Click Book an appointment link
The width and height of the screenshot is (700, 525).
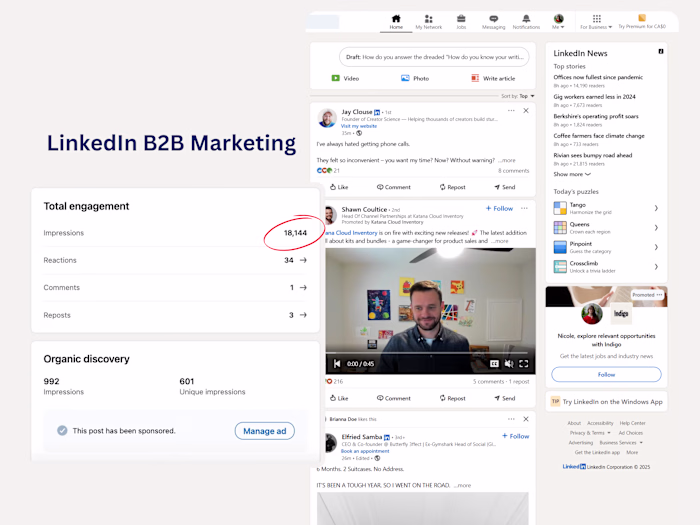tap(365, 451)
